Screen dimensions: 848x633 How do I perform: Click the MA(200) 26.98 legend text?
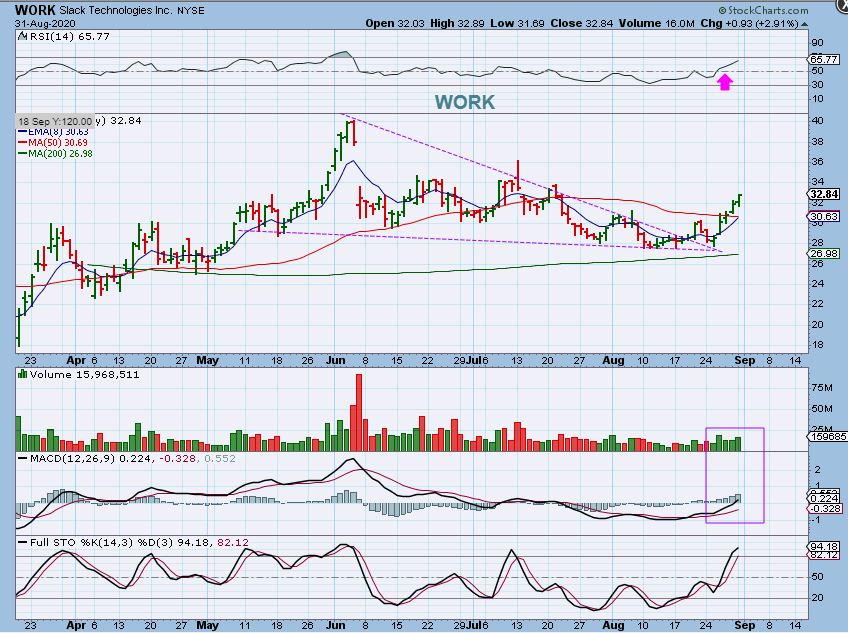point(60,153)
